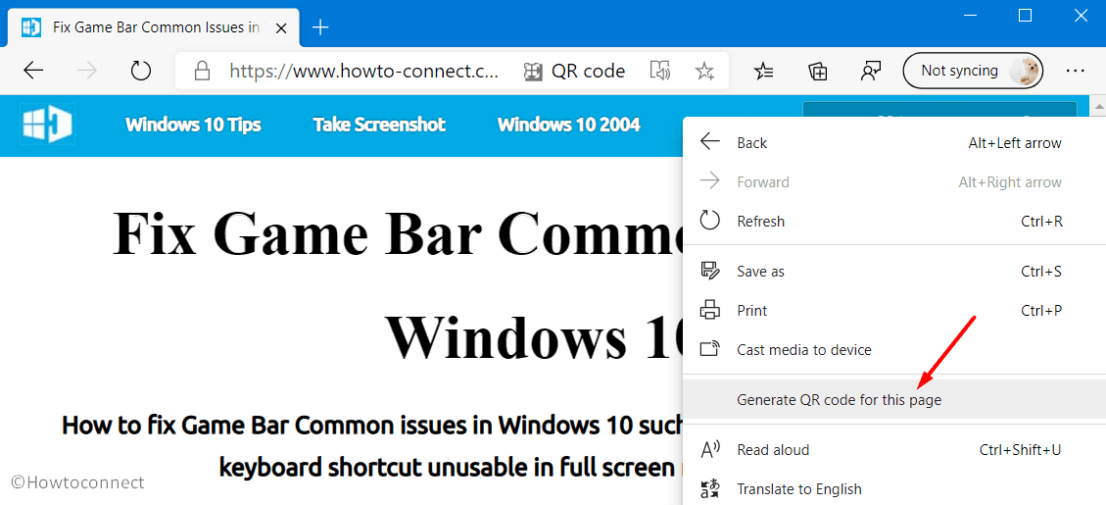Choose Translate to English menu entry
Image resolution: width=1106 pixels, height=505 pixels.
[894, 489]
